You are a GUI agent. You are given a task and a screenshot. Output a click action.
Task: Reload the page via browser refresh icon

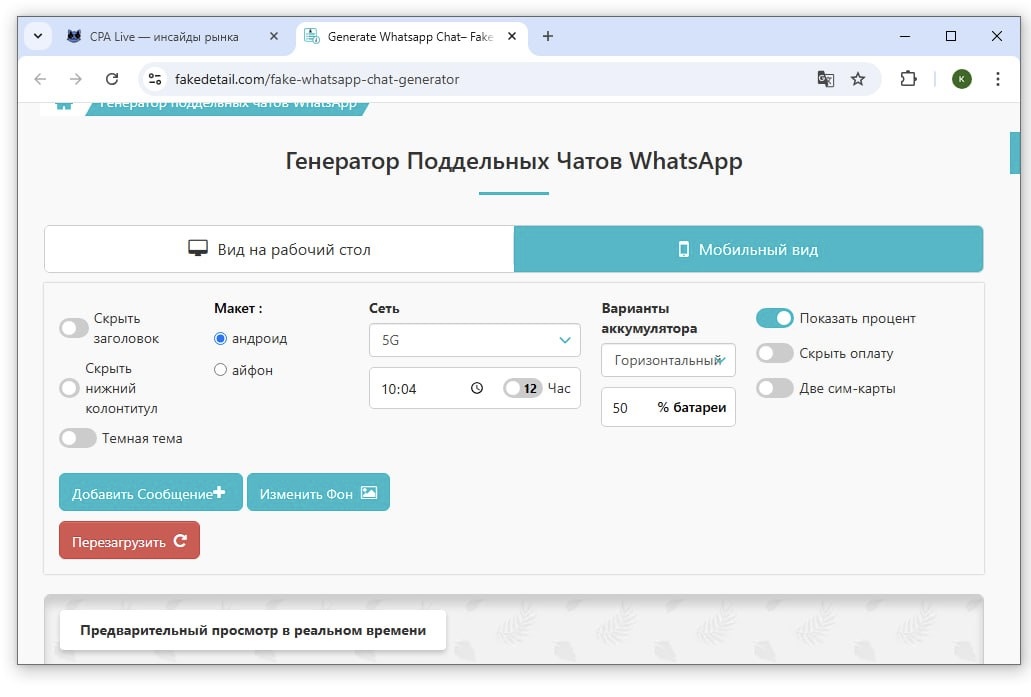[112, 79]
